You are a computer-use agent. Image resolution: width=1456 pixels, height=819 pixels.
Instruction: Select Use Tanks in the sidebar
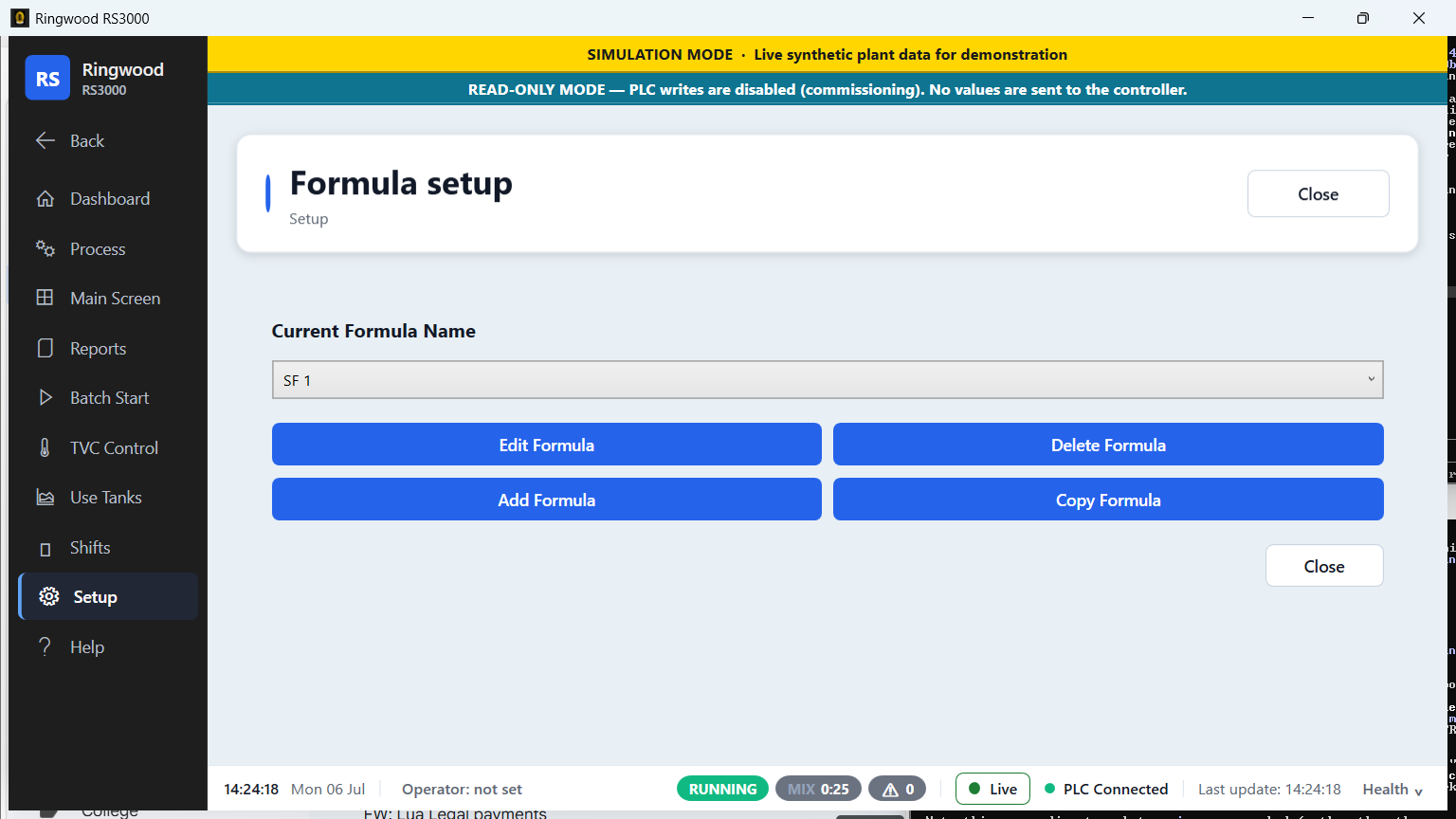click(x=108, y=498)
